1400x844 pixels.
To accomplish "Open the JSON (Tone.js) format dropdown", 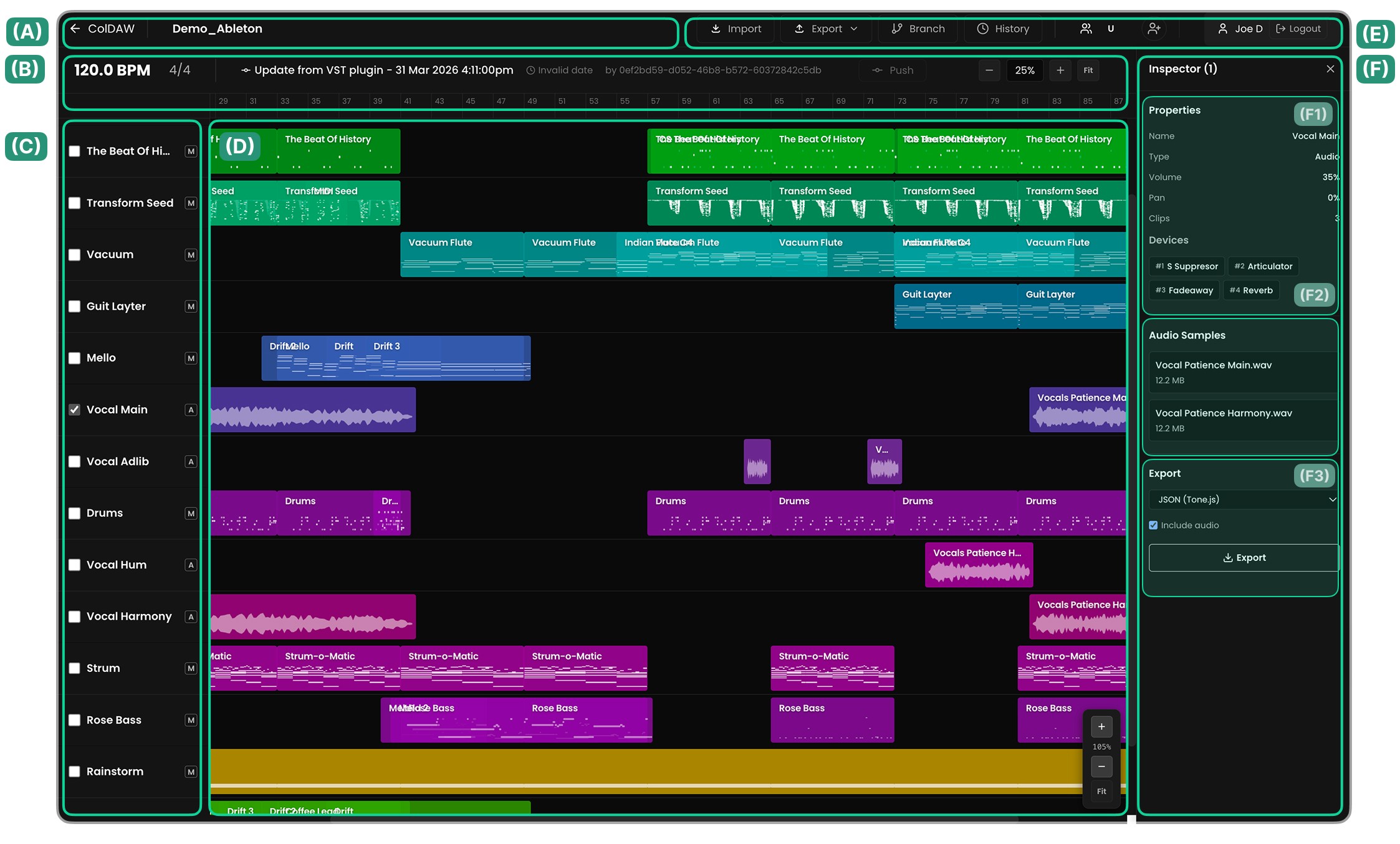I will tap(1242, 499).
